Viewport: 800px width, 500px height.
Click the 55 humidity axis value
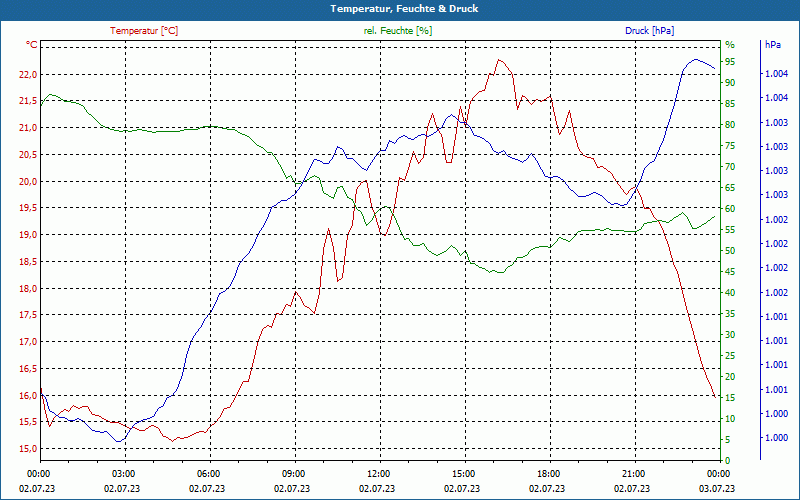pyautogui.click(x=730, y=230)
